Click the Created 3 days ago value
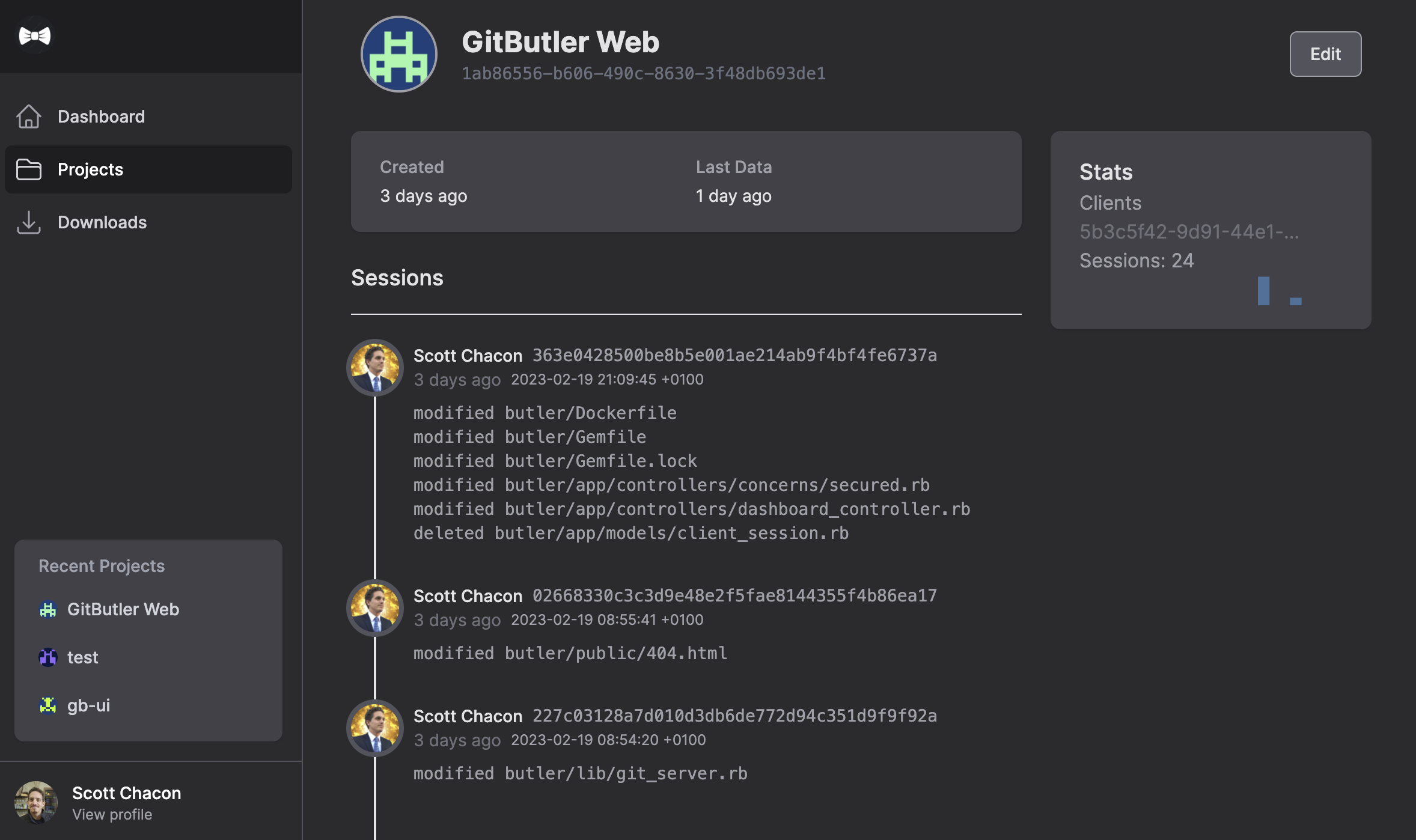The image size is (1416, 840). pyautogui.click(x=423, y=196)
